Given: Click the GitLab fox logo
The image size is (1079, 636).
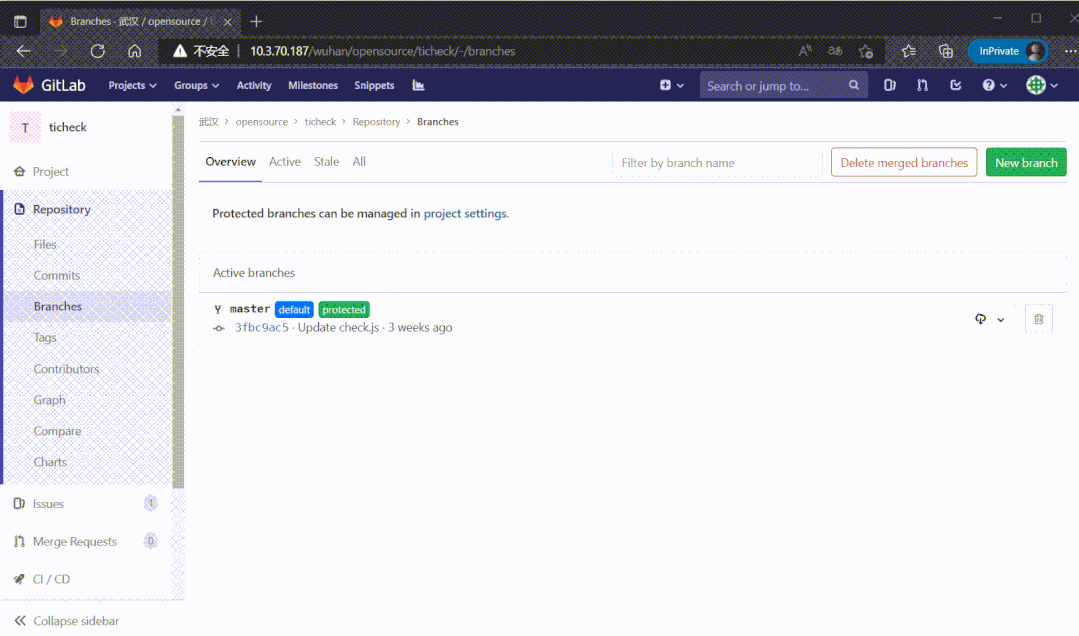Looking at the screenshot, I should click(23, 86).
